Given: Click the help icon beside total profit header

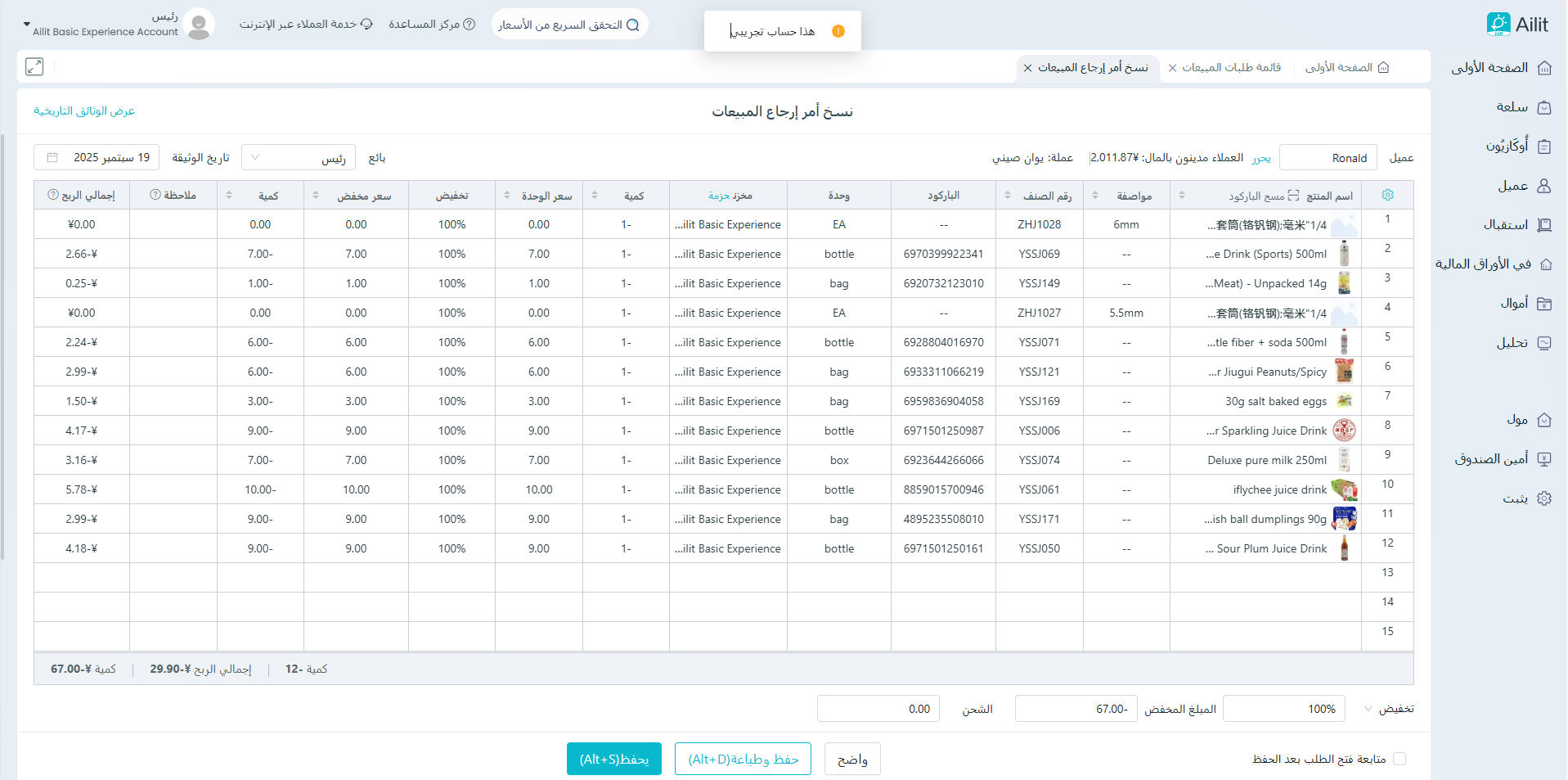Looking at the screenshot, I should (53, 195).
